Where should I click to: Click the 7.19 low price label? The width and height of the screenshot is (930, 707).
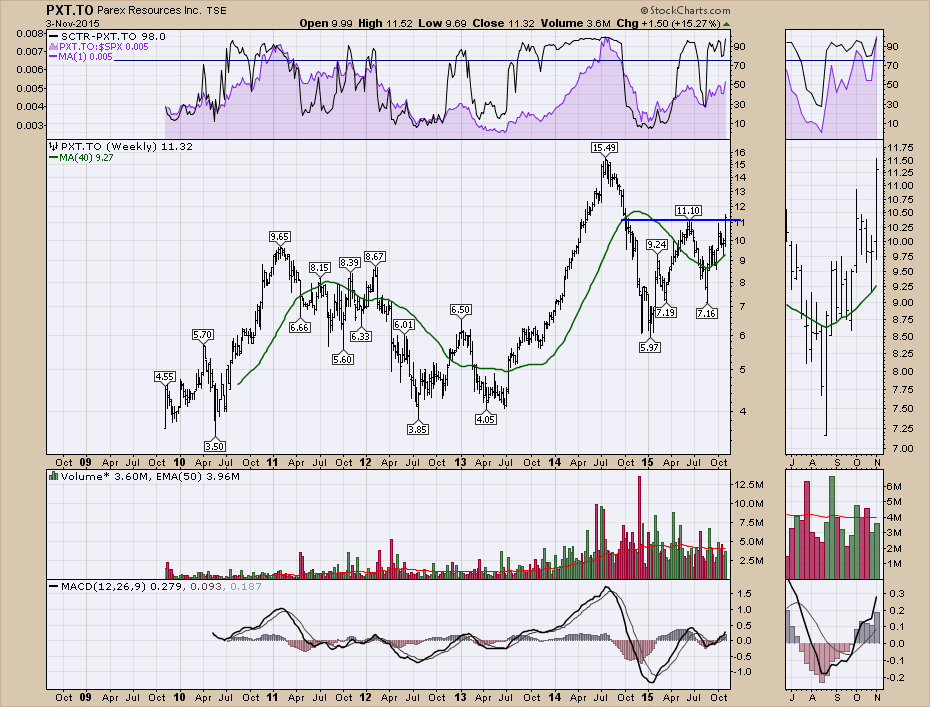[x=666, y=312]
